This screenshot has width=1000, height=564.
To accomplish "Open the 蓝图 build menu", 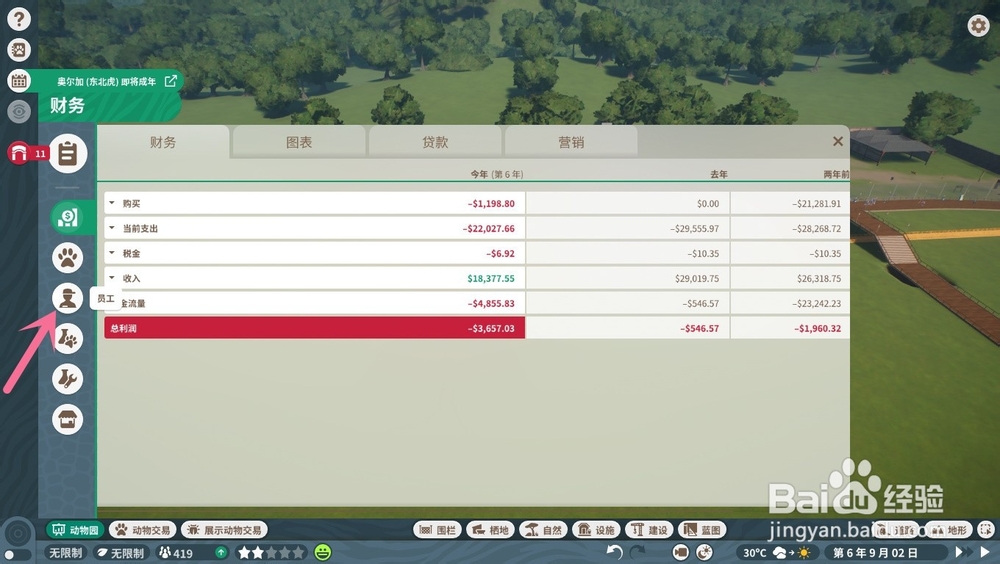I will pyautogui.click(x=702, y=530).
